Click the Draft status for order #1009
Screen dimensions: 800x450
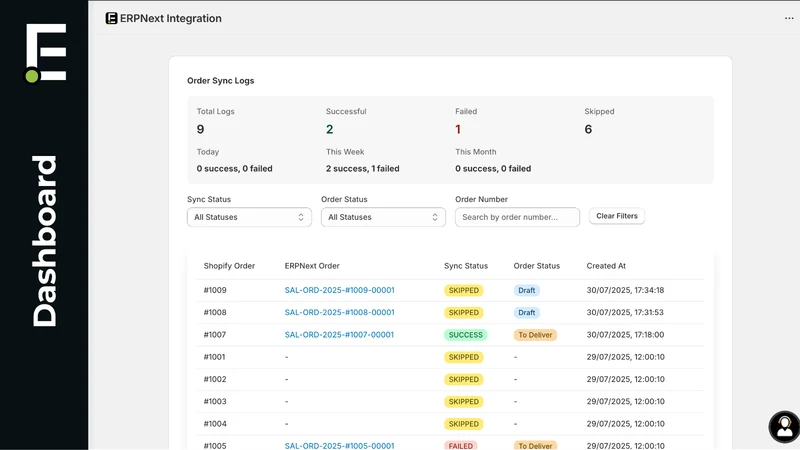tap(527, 290)
